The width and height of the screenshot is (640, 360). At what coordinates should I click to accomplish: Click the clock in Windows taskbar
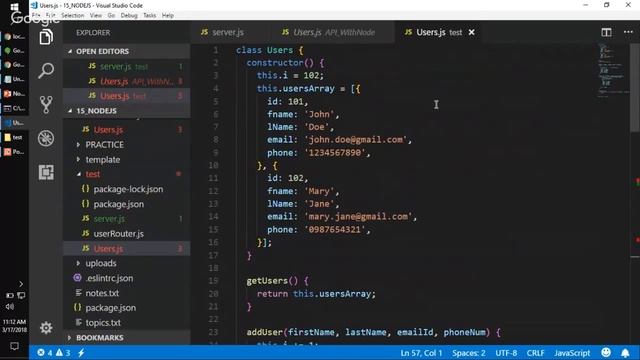pyautogui.click(x=14, y=326)
